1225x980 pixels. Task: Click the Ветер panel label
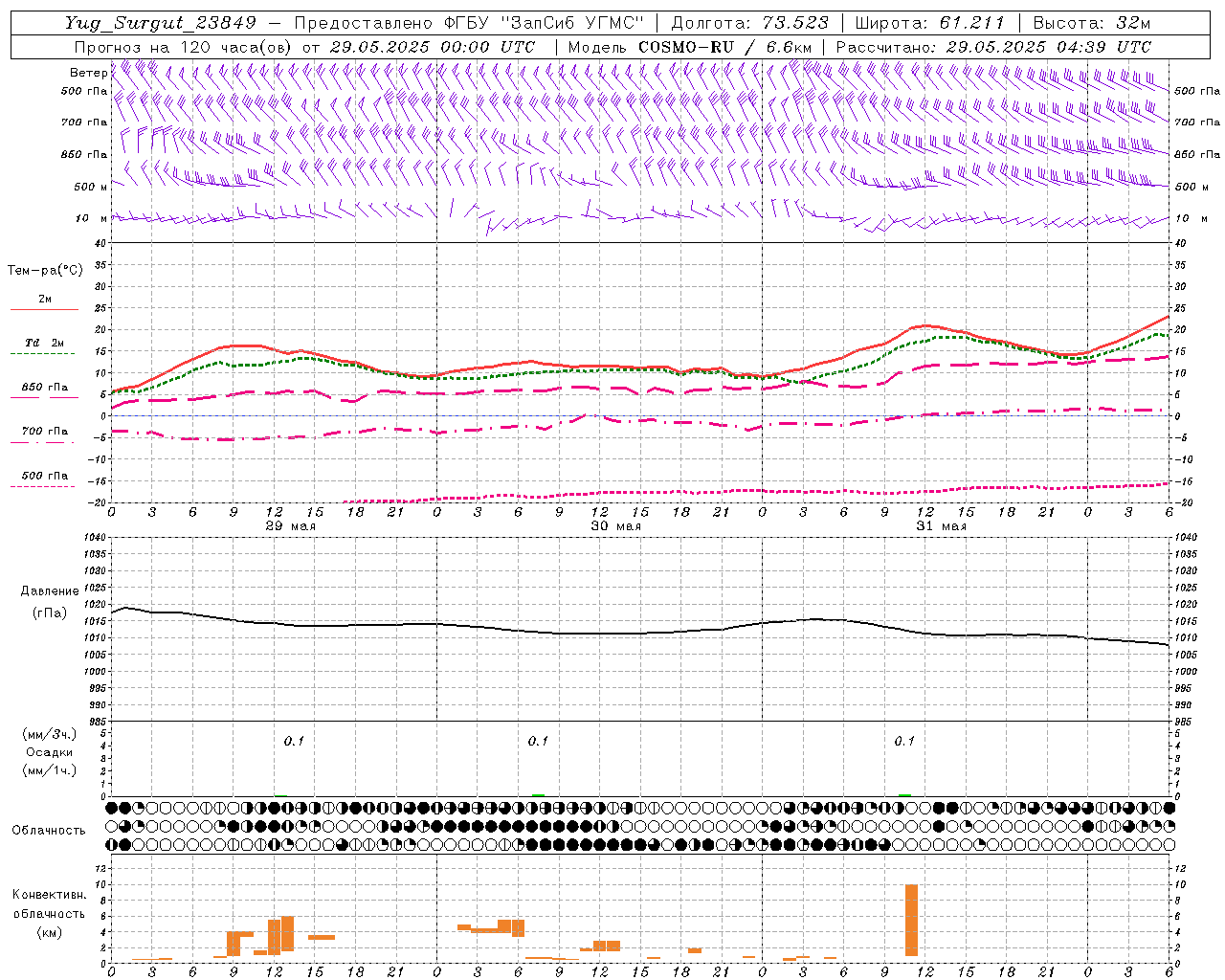coord(88,73)
